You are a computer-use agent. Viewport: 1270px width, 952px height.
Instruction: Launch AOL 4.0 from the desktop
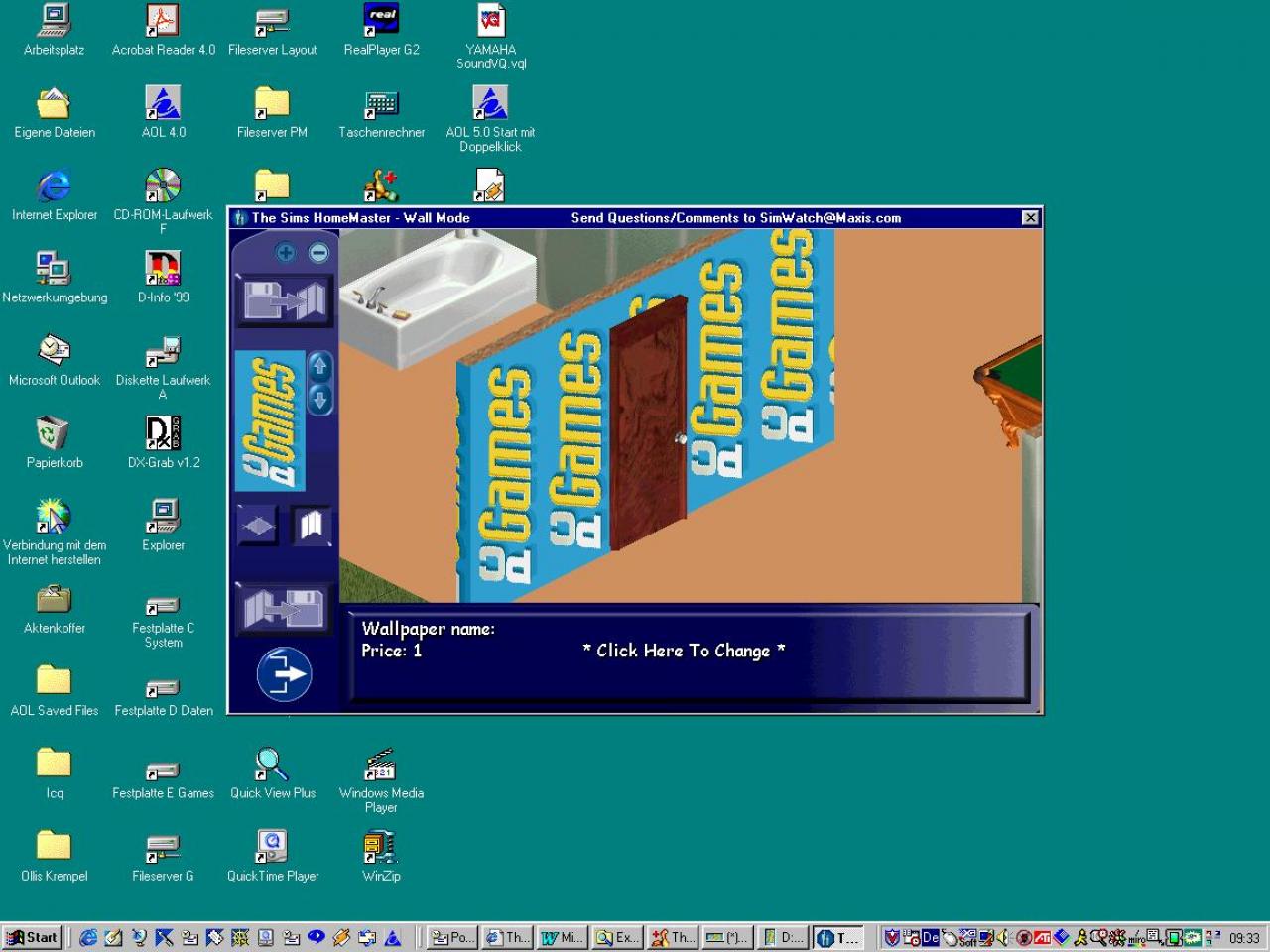[163, 112]
